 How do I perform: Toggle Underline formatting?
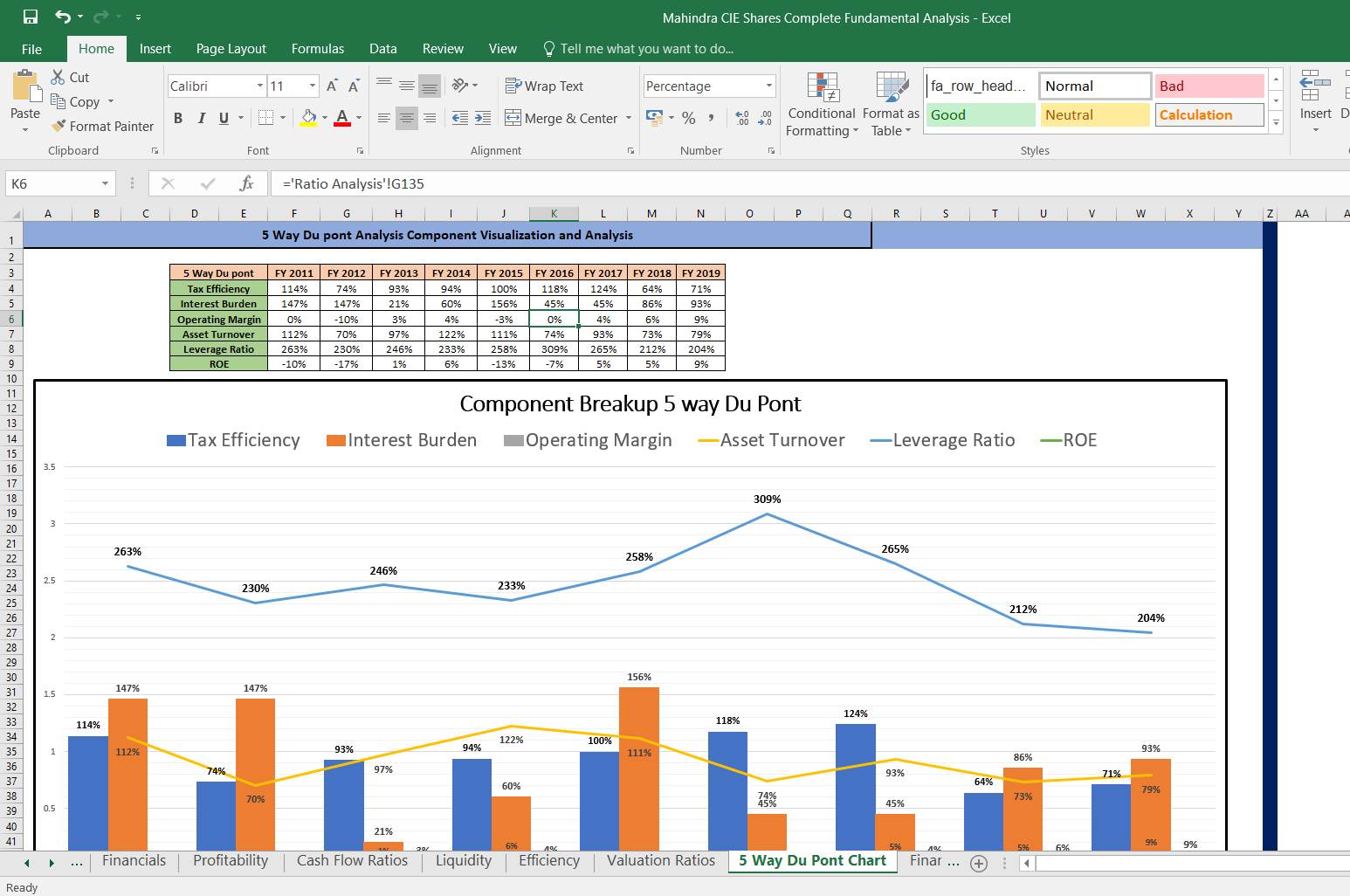[x=224, y=118]
